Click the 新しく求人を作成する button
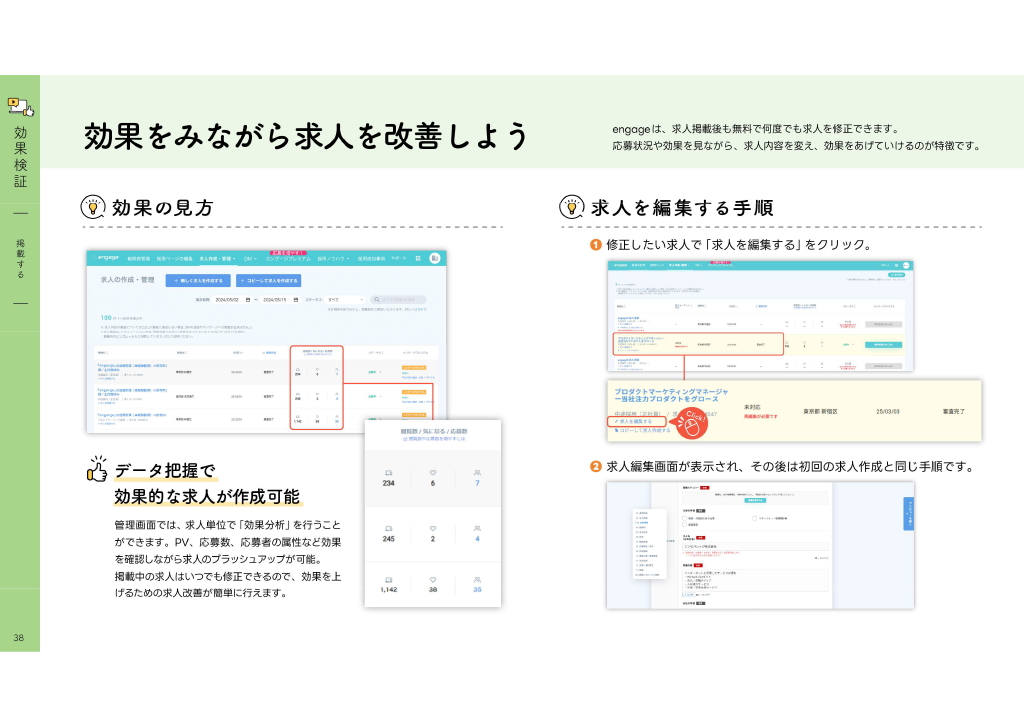Image resolution: width=1024 pixels, height=726 pixels. point(198,280)
